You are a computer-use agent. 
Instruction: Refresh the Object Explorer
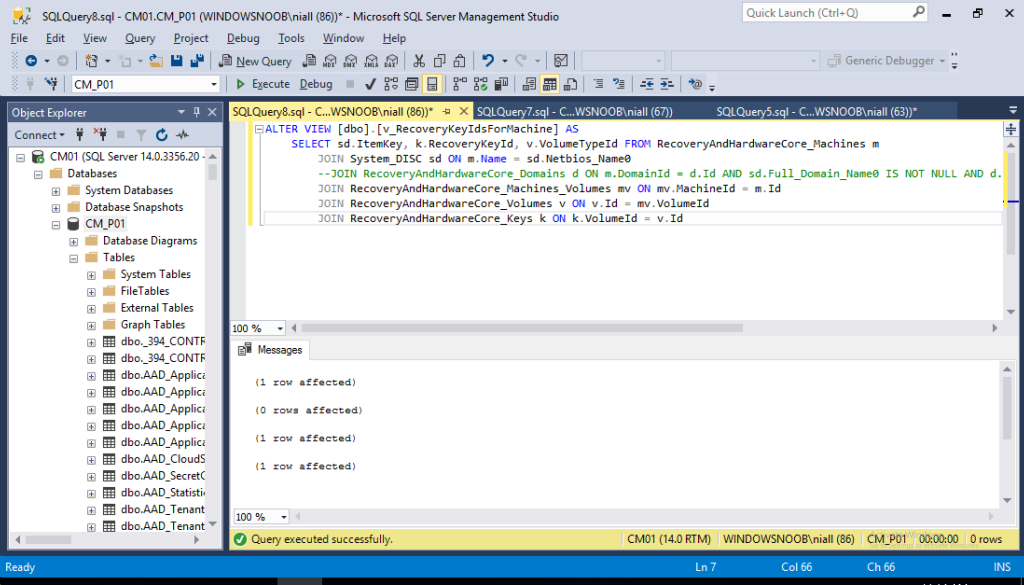click(160, 134)
